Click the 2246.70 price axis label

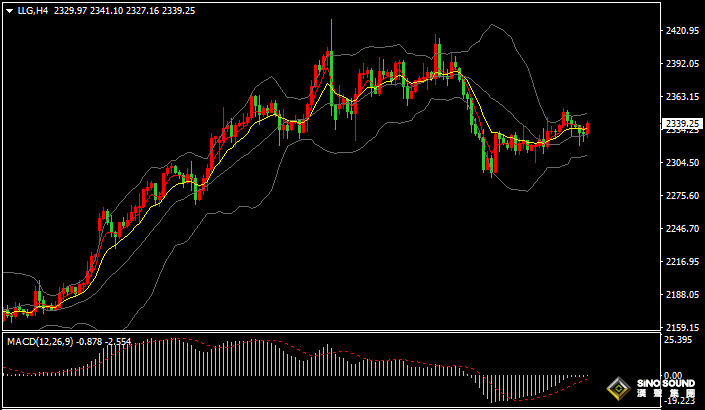681,229
